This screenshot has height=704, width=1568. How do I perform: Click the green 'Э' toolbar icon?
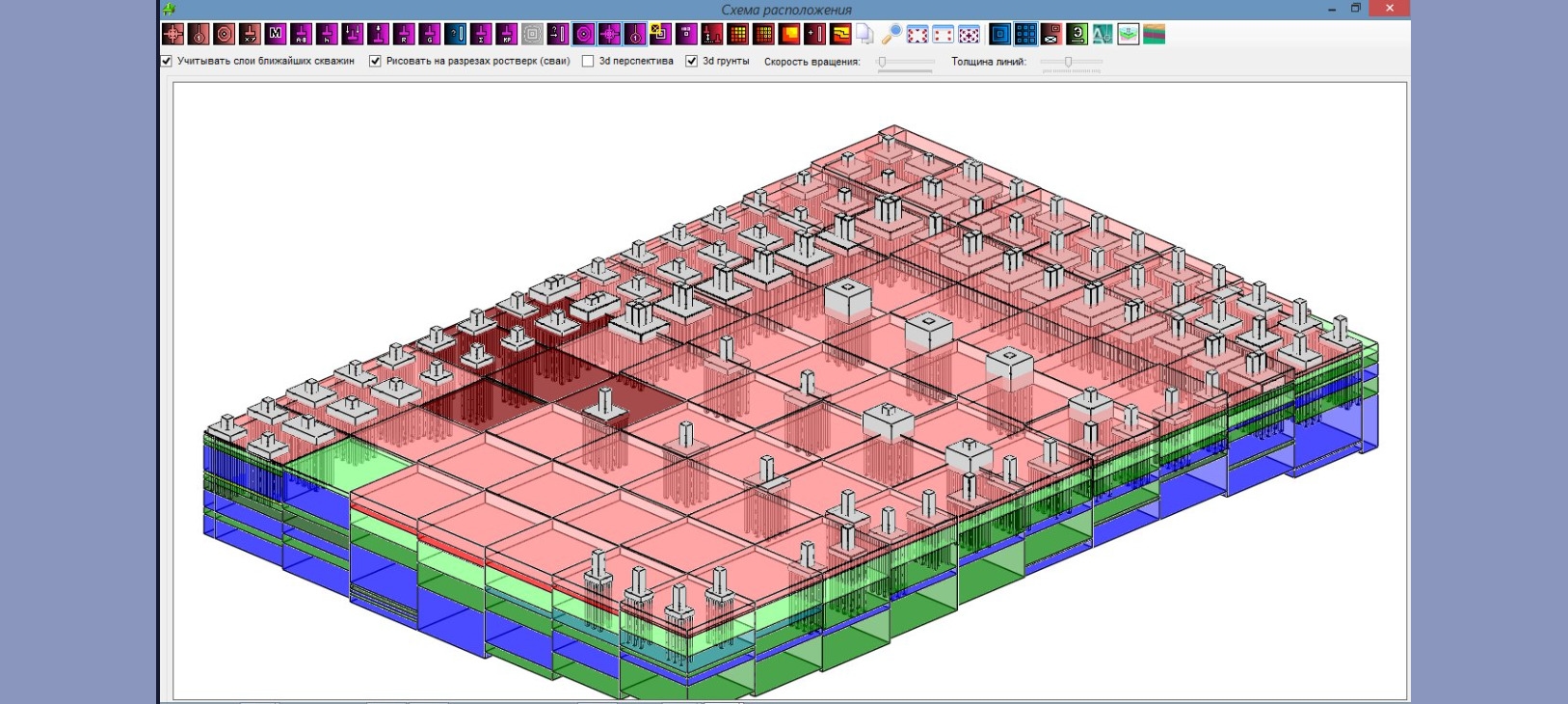coord(1076,35)
